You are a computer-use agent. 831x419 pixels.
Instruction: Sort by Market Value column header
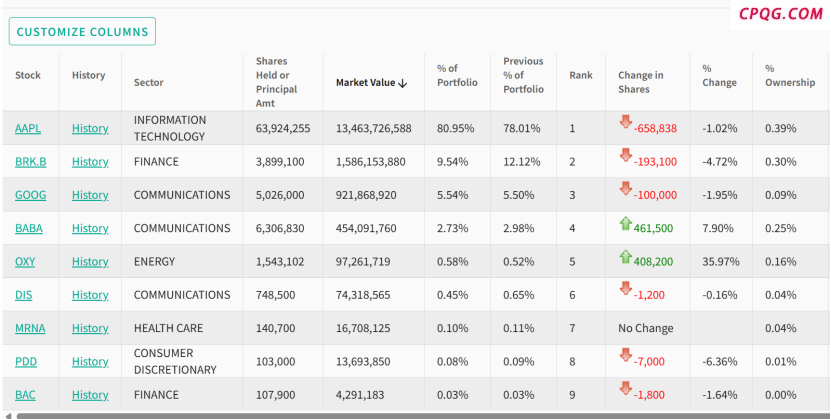click(372, 83)
